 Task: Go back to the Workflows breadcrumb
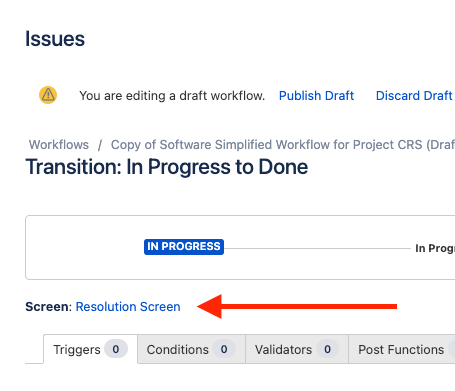59,145
